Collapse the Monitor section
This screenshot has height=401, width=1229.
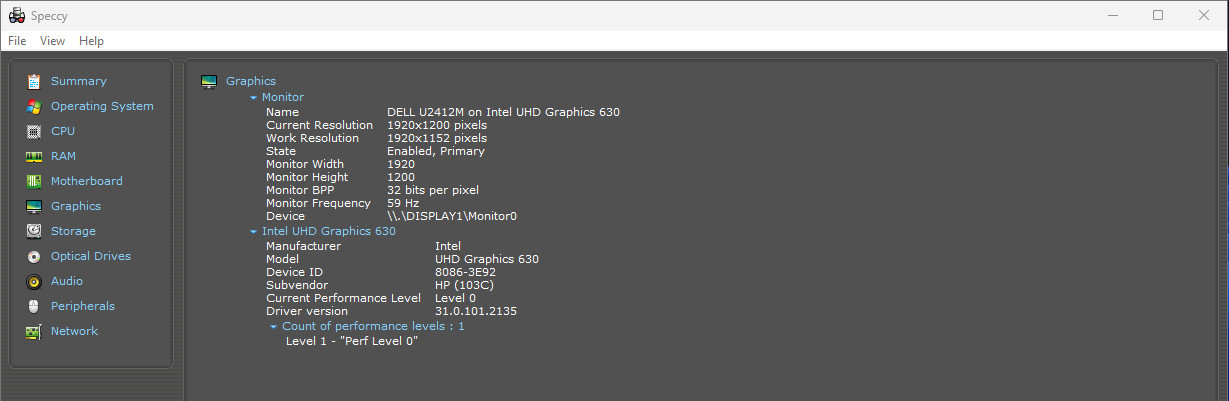pos(254,97)
